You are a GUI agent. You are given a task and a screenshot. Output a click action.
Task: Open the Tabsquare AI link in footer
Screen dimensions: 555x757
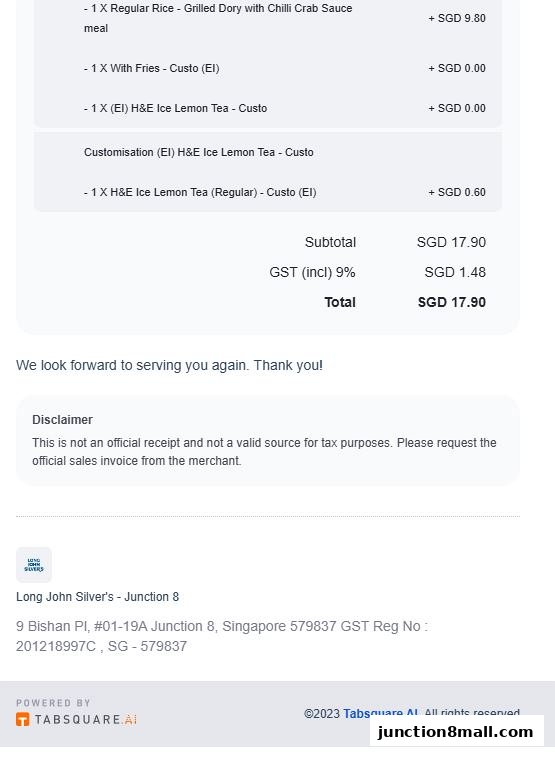tap(380, 713)
